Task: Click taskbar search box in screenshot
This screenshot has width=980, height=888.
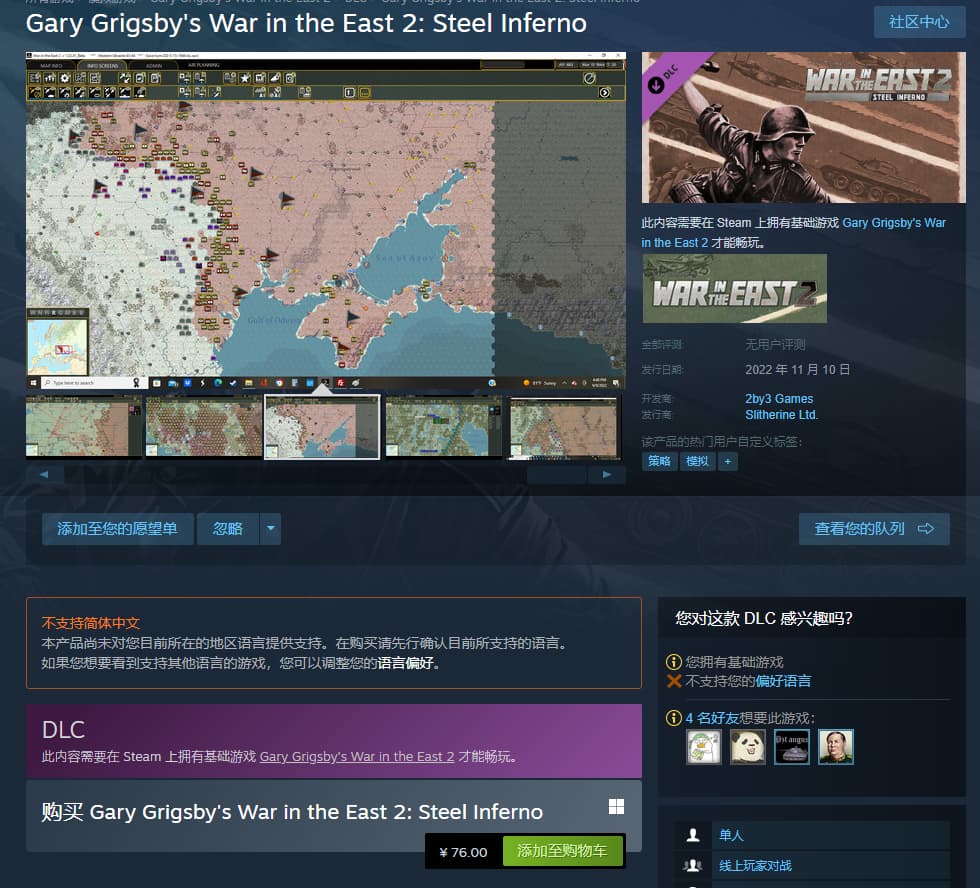Action: 92,382
